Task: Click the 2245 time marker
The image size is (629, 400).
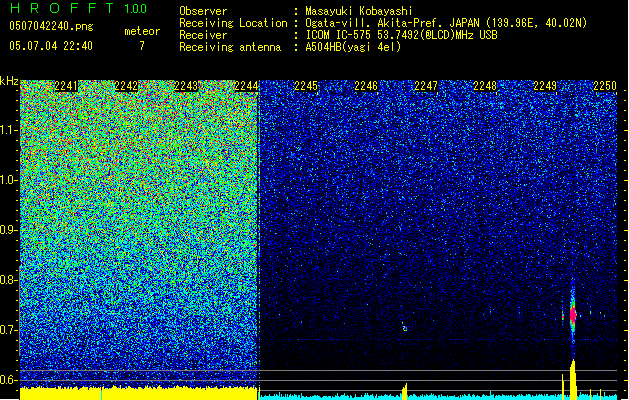Action: tap(306, 86)
